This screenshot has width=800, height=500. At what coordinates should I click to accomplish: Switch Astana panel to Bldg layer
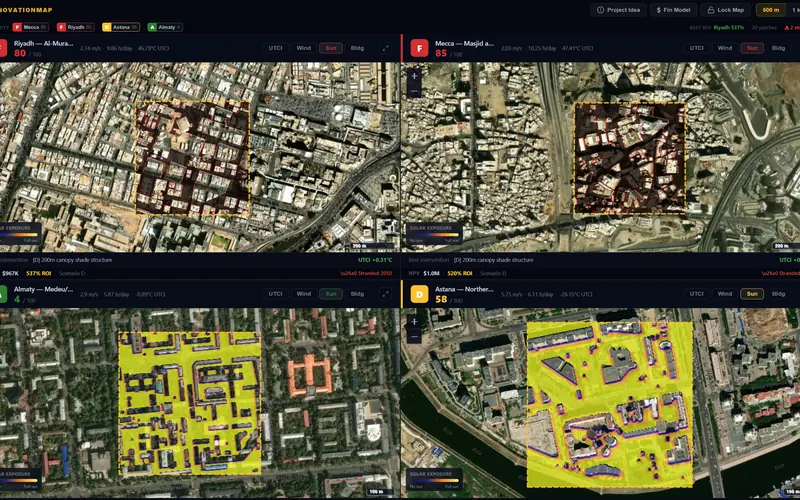(x=778, y=294)
